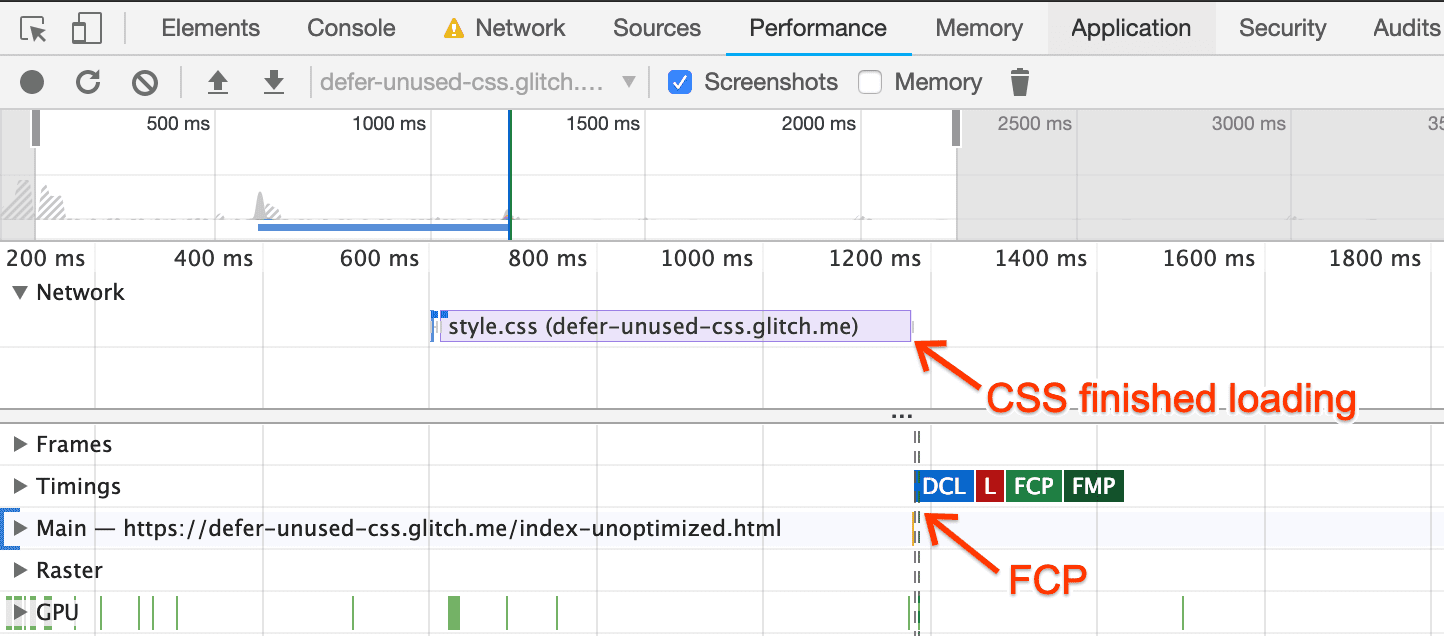
Task: Disable the Screenshots checkbox
Action: click(680, 82)
